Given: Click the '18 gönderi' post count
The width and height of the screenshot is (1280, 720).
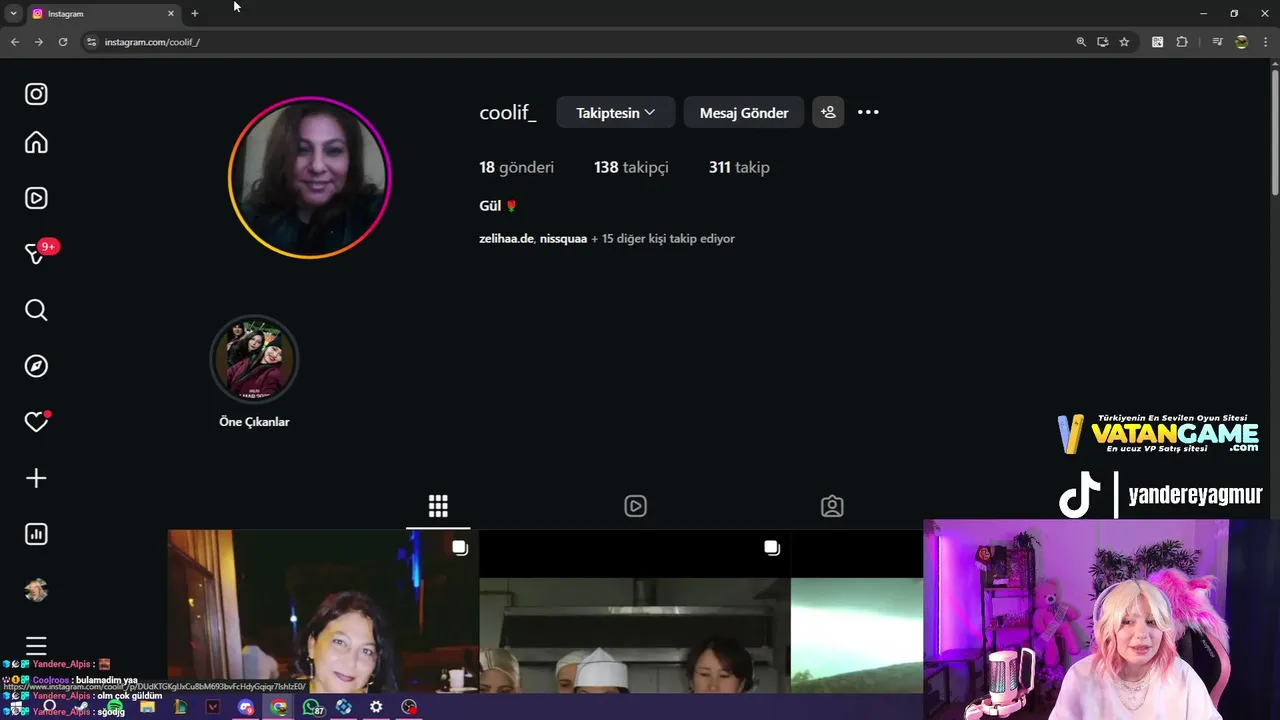Looking at the screenshot, I should [516, 167].
